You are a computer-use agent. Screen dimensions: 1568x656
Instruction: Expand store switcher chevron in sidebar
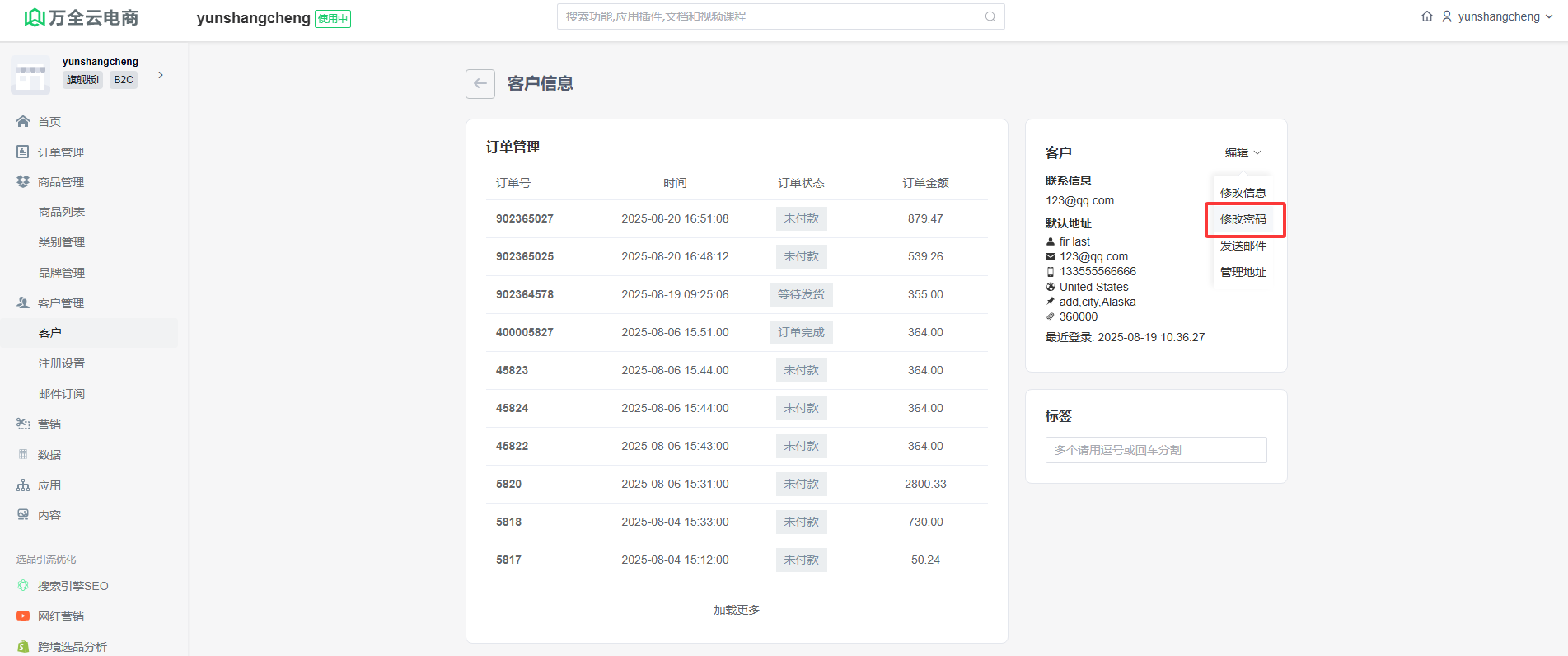(161, 75)
